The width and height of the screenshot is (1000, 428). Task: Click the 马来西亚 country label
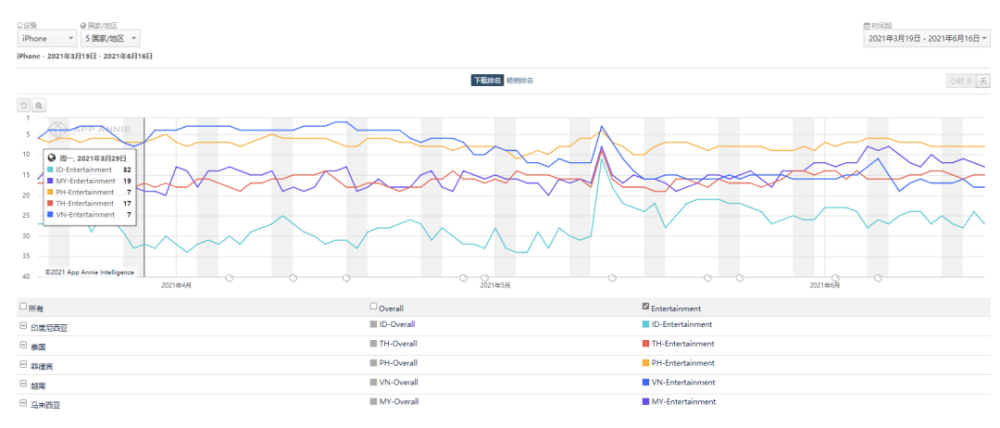[45, 405]
